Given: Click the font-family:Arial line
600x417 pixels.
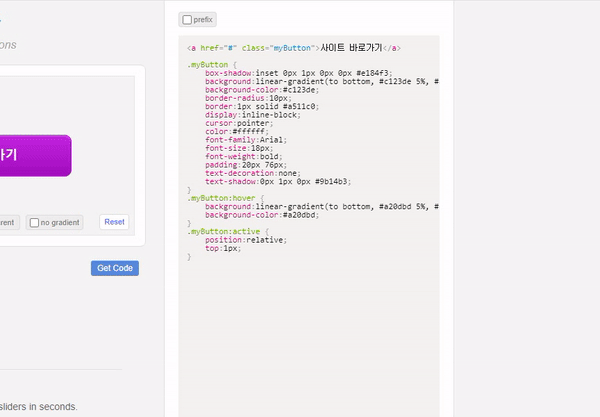Looking at the screenshot, I should pyautogui.click(x=246, y=140).
